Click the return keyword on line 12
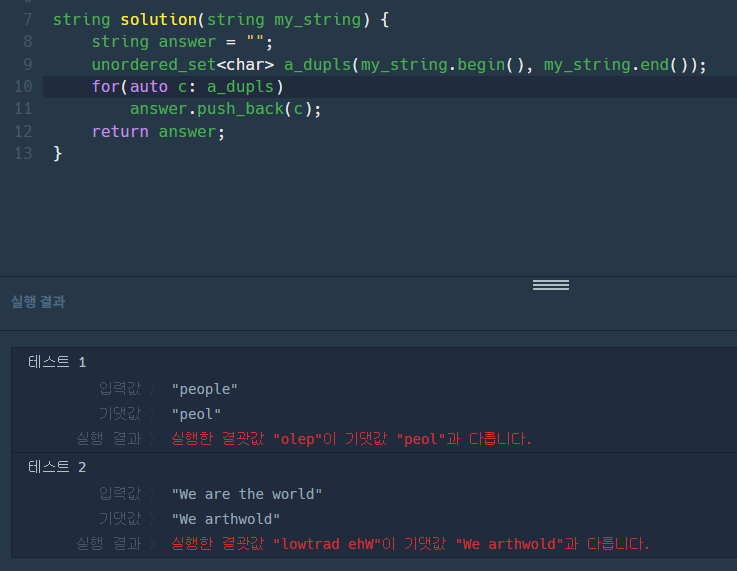Viewport: 737px width, 571px height. pos(119,132)
